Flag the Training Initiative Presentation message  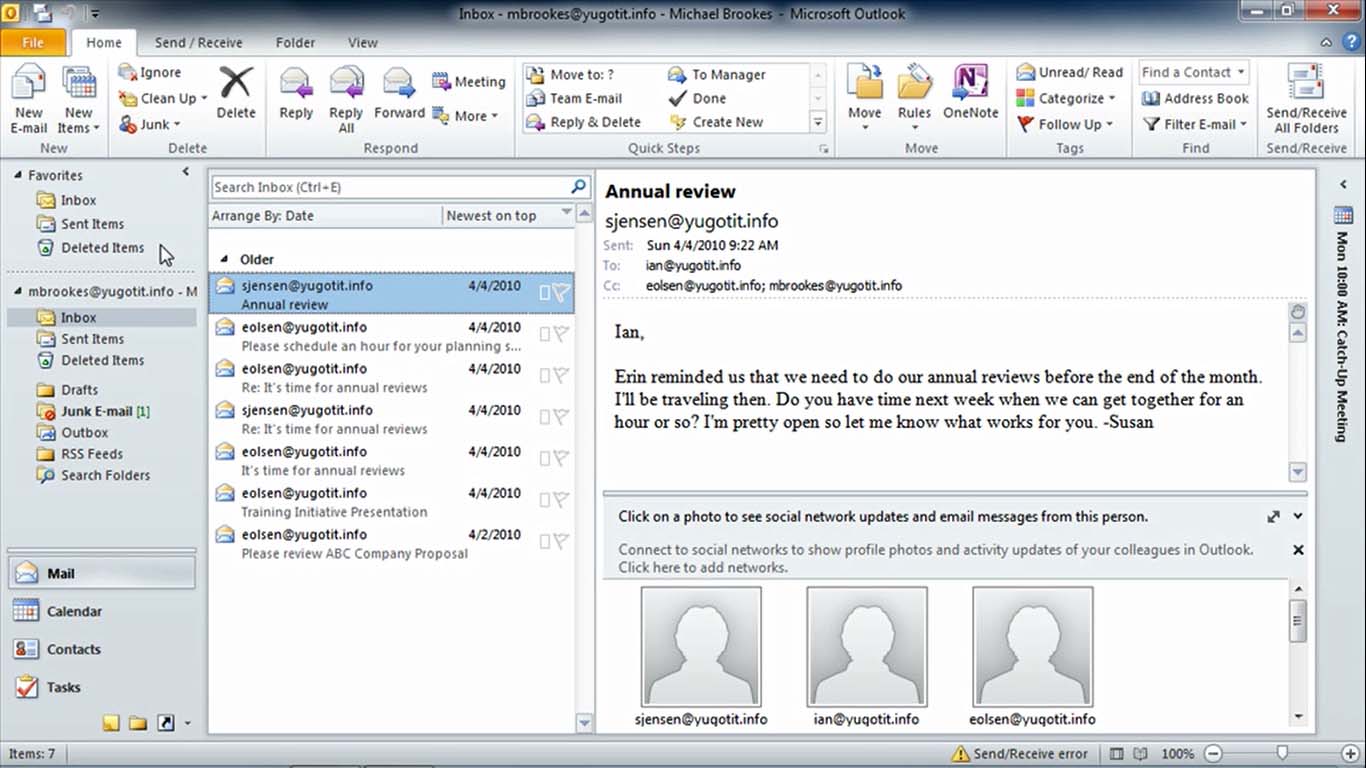561,500
